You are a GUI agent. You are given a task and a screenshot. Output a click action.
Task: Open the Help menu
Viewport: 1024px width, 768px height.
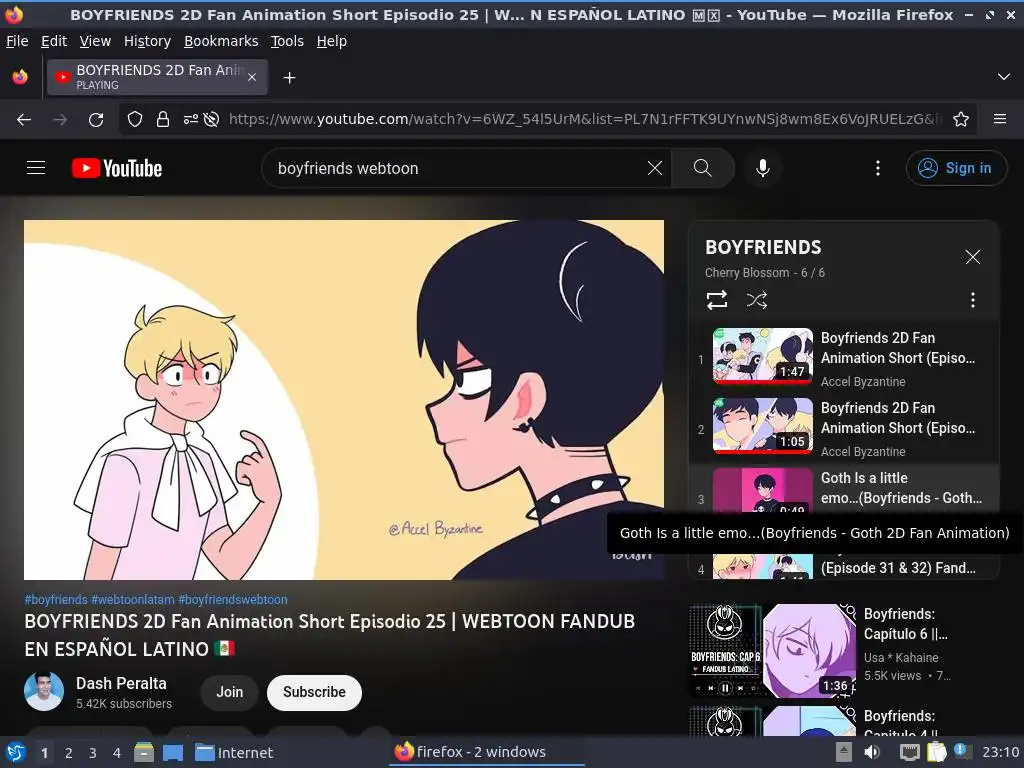point(332,41)
